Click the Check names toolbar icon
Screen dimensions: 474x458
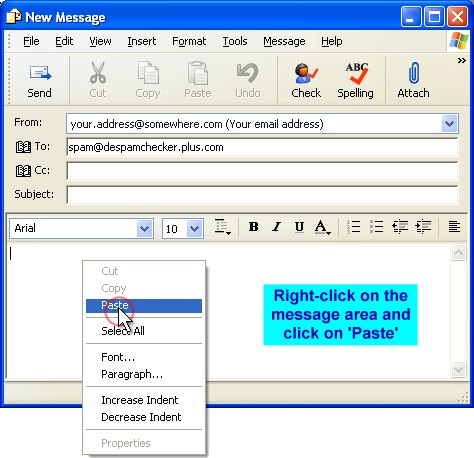pos(306,73)
